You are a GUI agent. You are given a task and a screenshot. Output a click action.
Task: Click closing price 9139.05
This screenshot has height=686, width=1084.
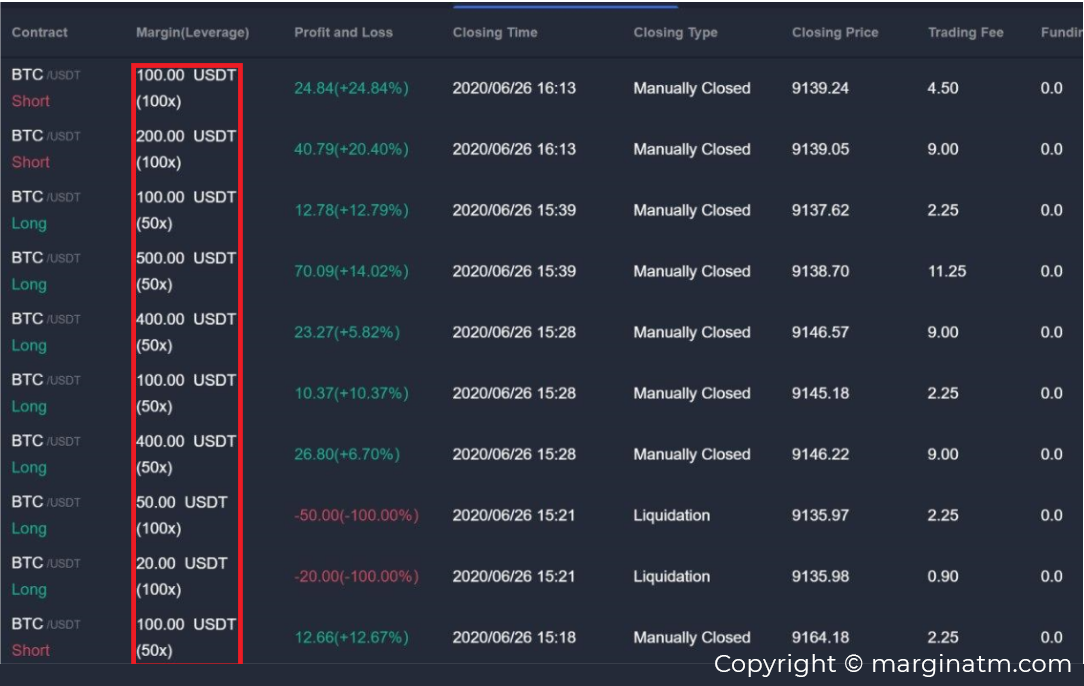(820, 149)
